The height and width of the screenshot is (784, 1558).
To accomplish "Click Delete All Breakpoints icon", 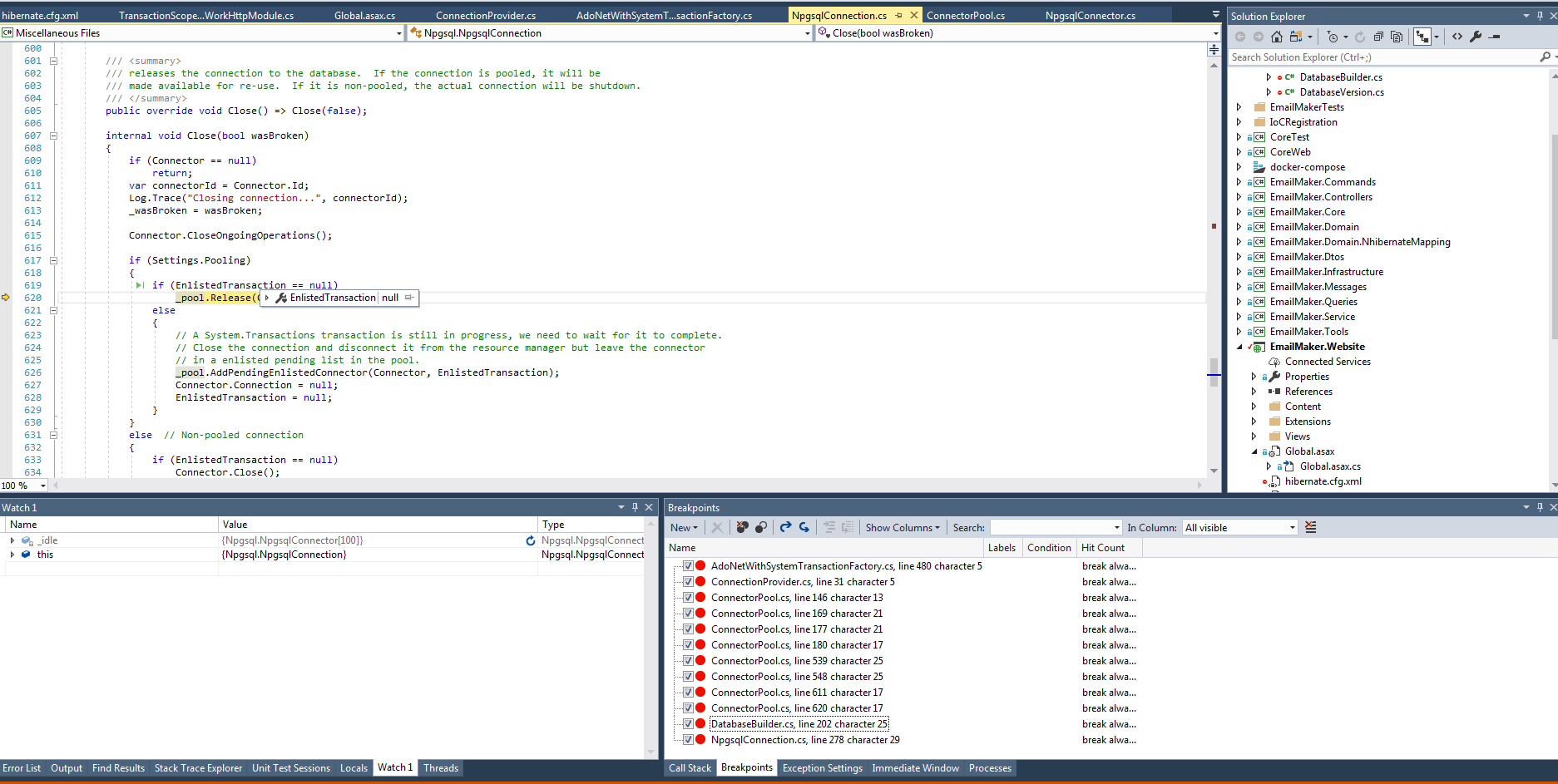I will click(x=742, y=527).
